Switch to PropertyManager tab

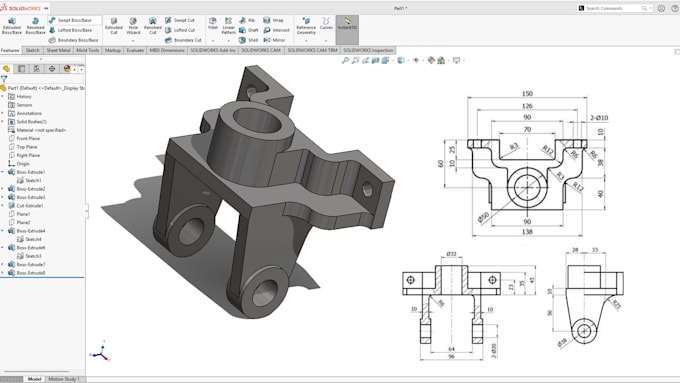pos(22,69)
